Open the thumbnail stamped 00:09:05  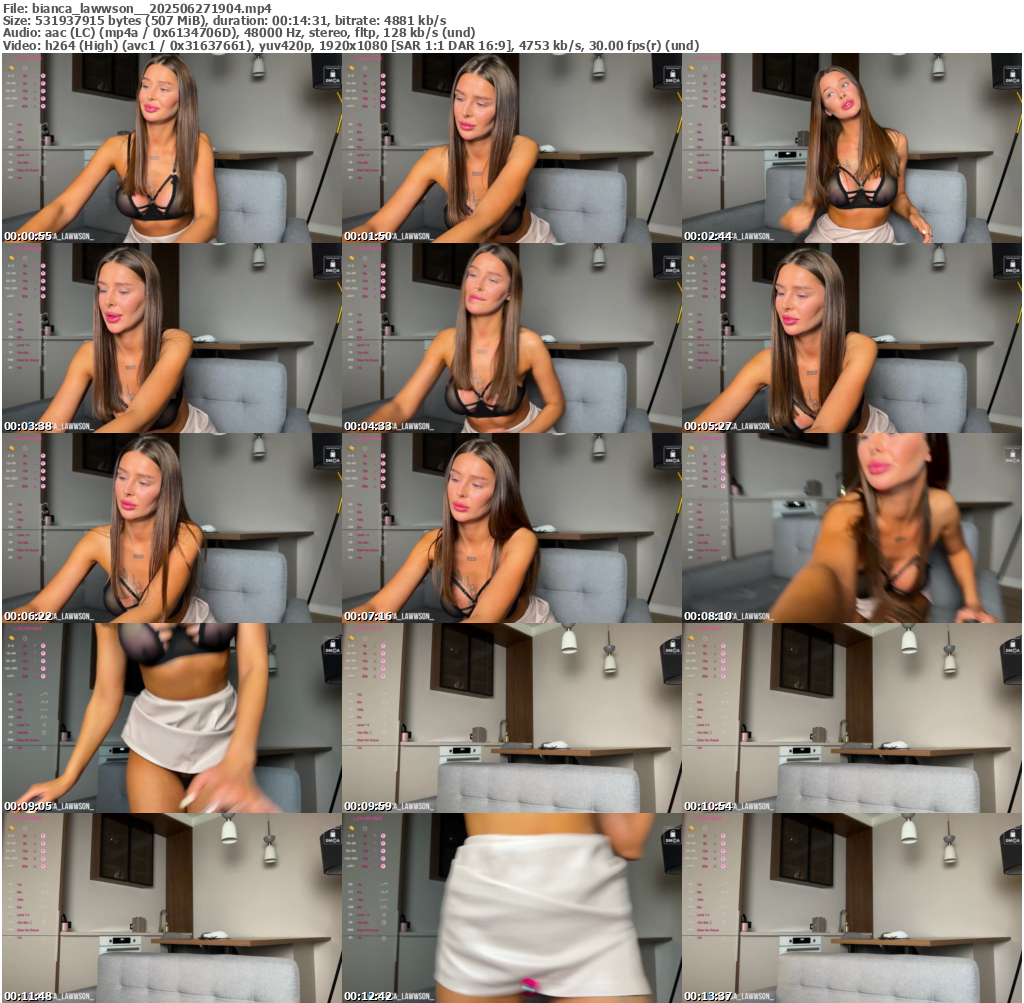pyautogui.click(x=171, y=718)
